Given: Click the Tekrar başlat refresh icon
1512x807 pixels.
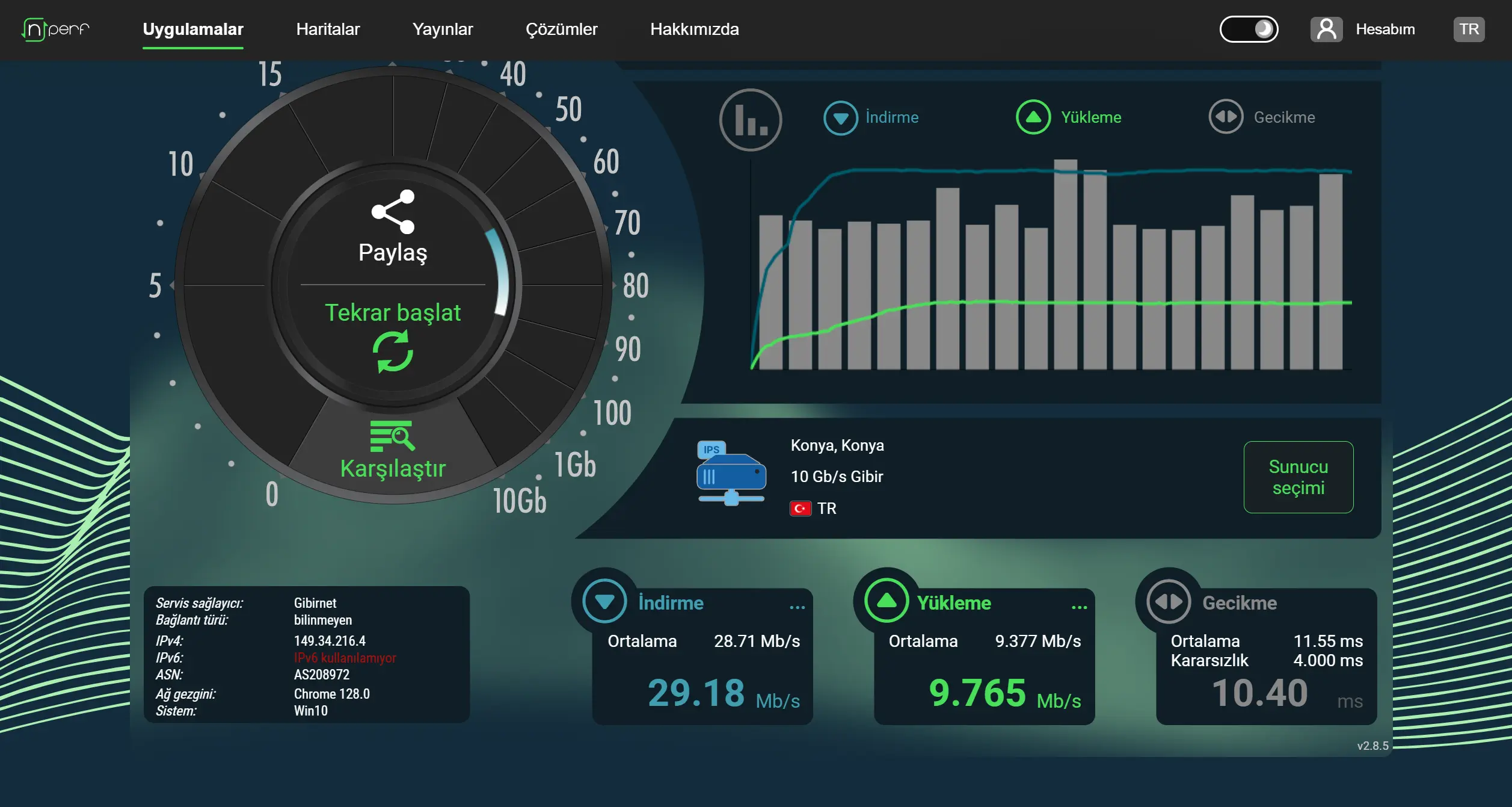Looking at the screenshot, I should (x=393, y=352).
